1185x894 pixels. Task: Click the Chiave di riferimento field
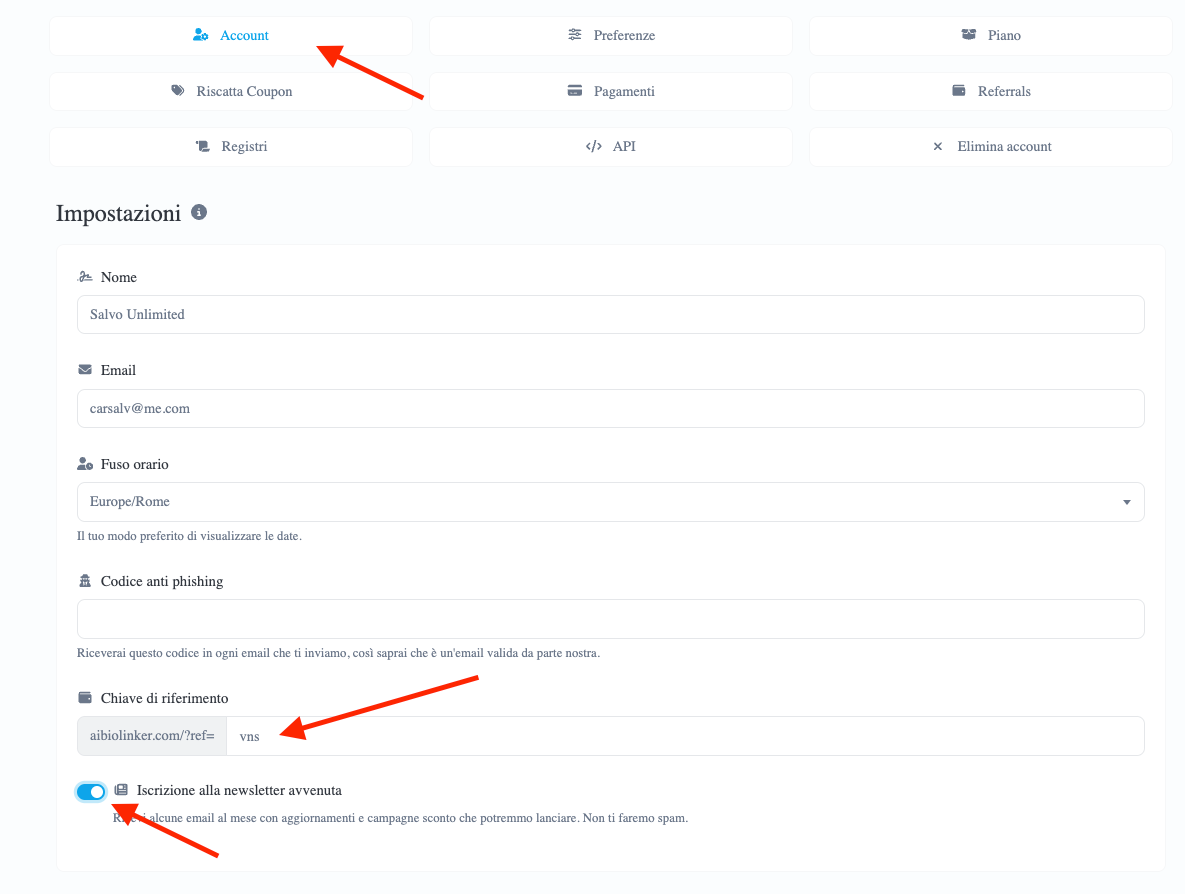(x=685, y=736)
